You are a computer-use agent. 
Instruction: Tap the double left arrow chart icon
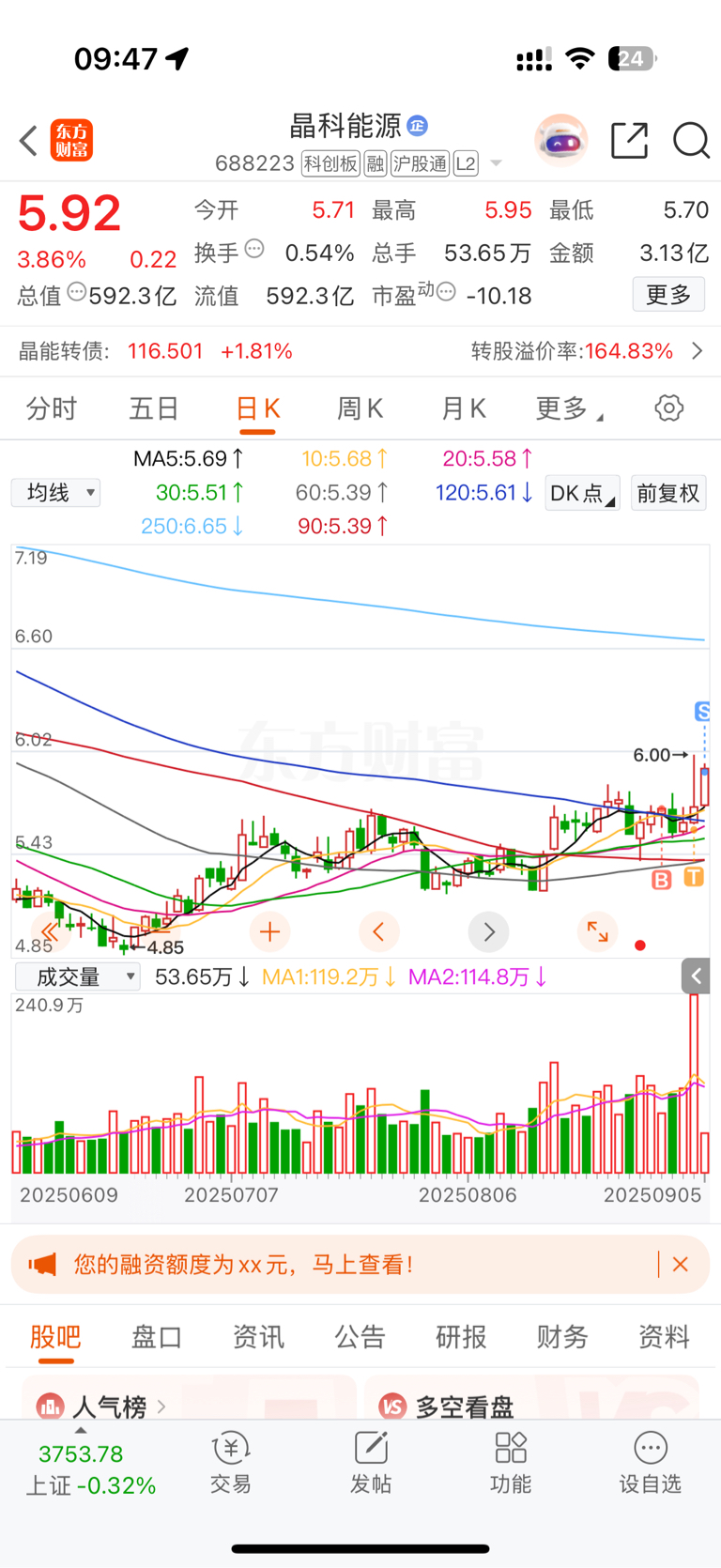click(x=50, y=932)
